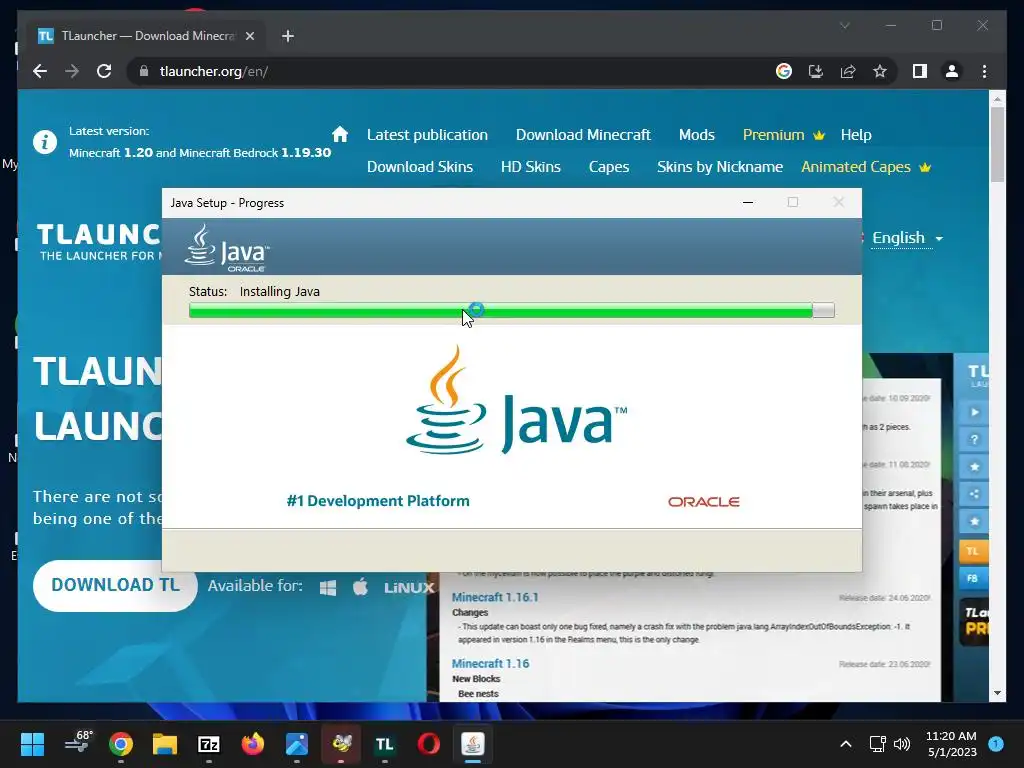Click the FB sidebar button

(x=972, y=578)
